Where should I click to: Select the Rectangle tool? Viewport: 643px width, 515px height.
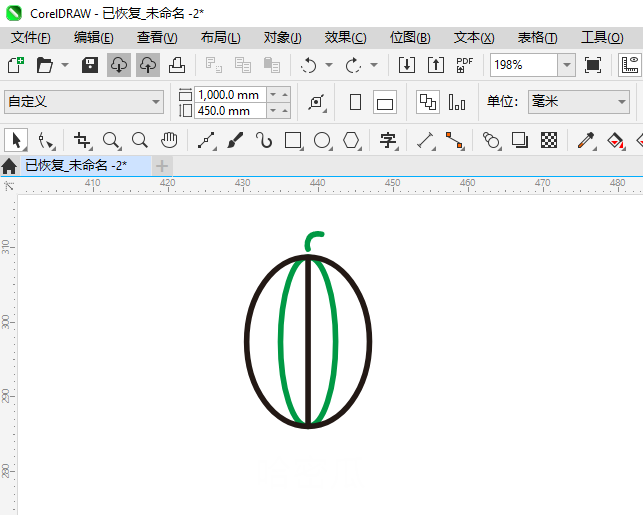pos(293,140)
